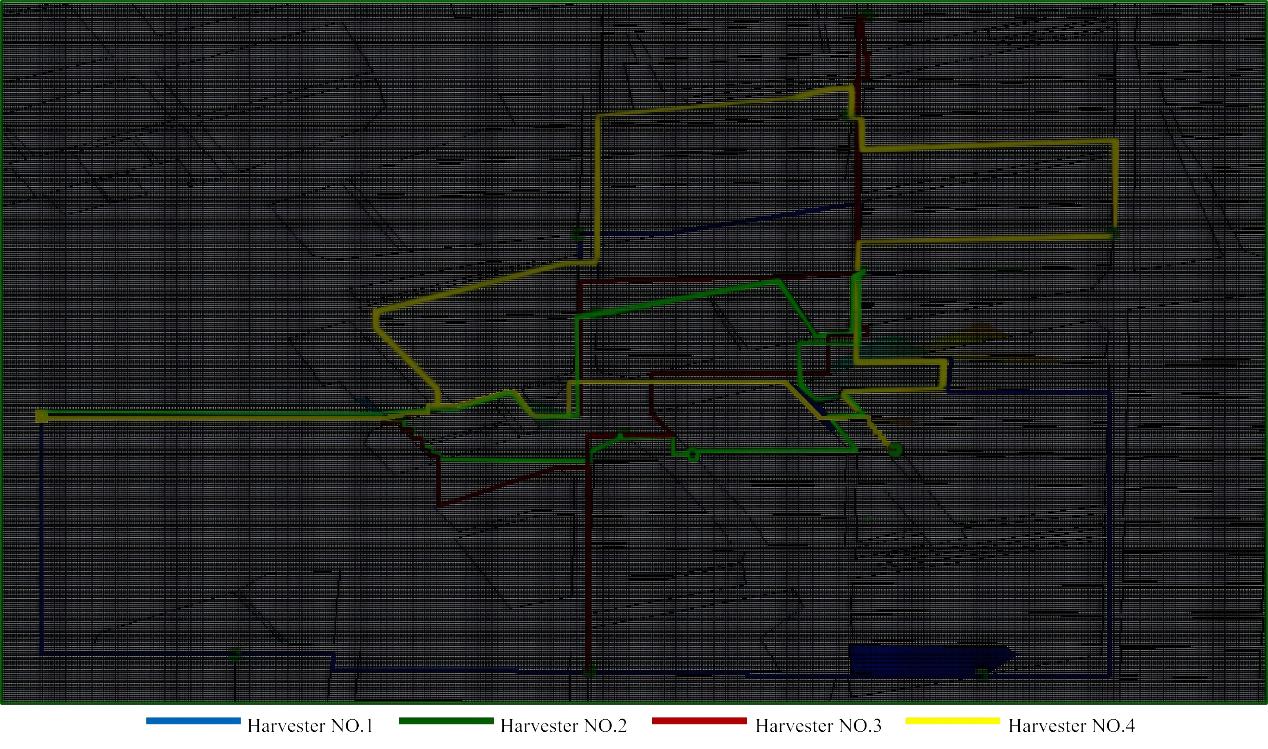Click the green Harvester NO.2 legend line
This screenshot has width=1268, height=749.
446,721
